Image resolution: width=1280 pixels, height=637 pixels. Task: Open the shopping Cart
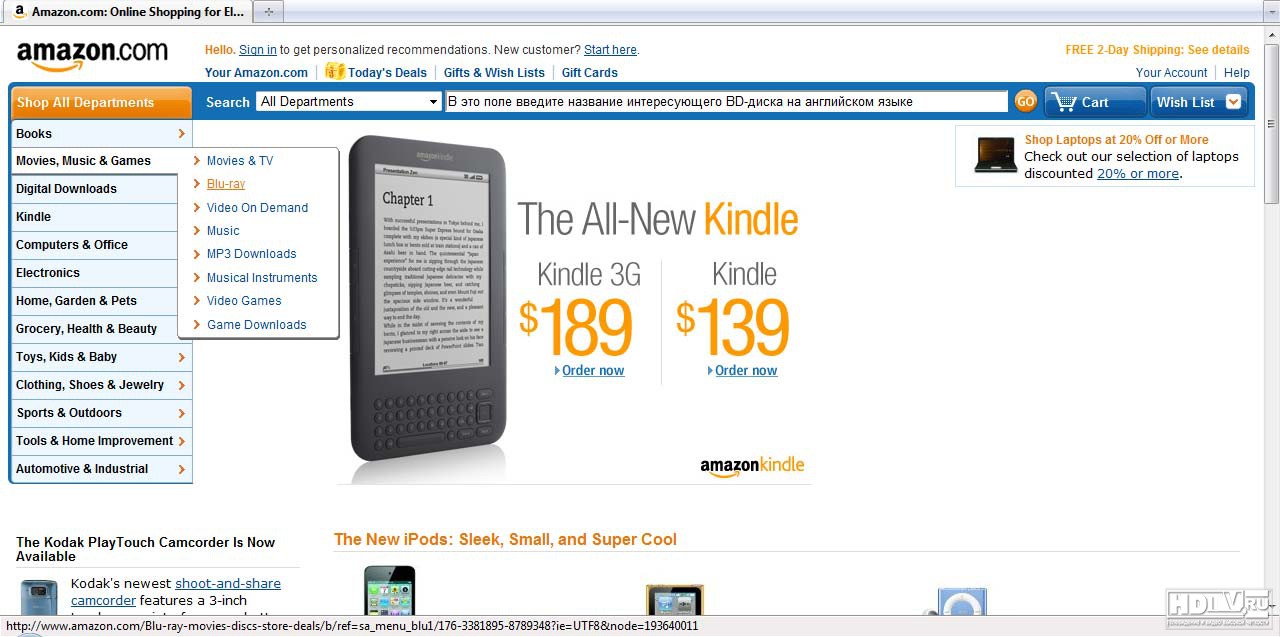click(x=1095, y=102)
